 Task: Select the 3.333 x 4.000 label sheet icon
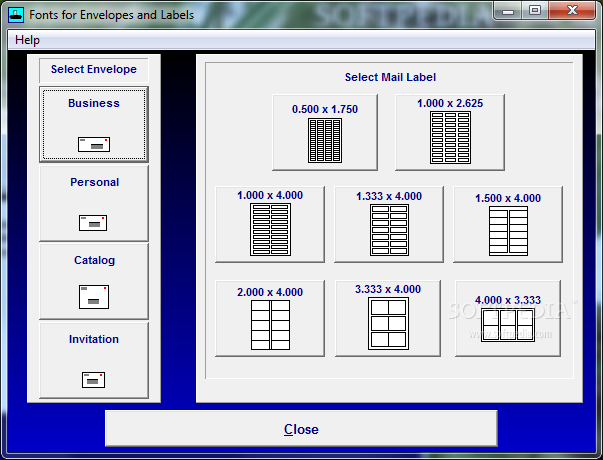388,323
